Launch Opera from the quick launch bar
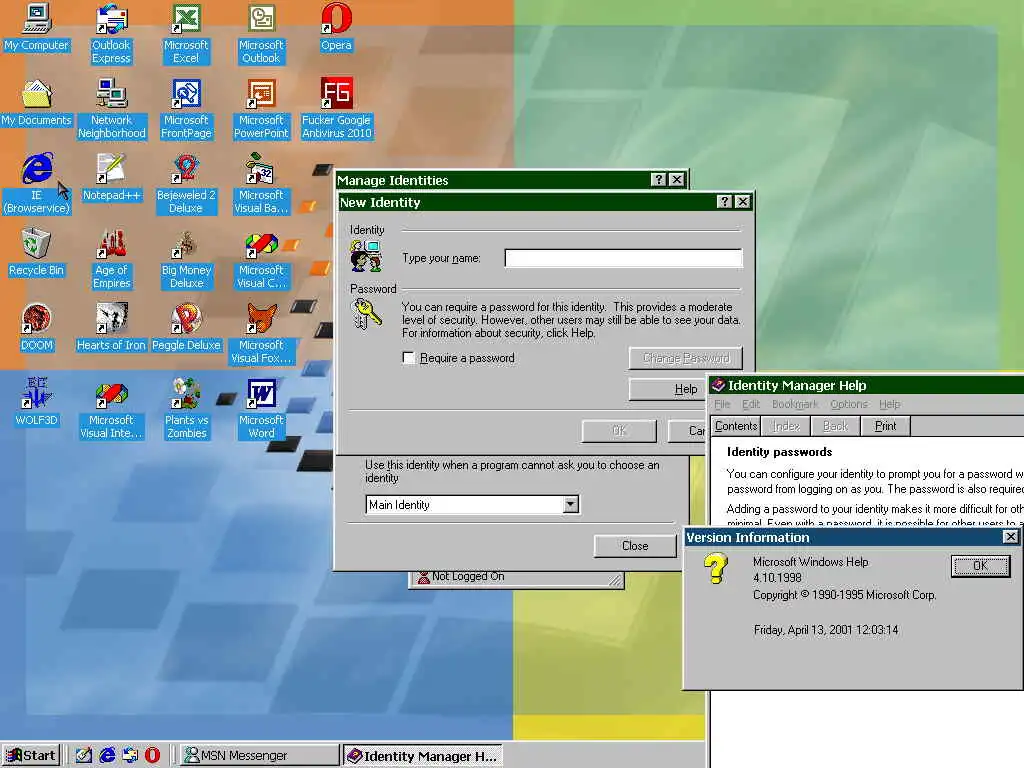This screenshot has width=1024, height=768. pyautogui.click(x=152, y=755)
